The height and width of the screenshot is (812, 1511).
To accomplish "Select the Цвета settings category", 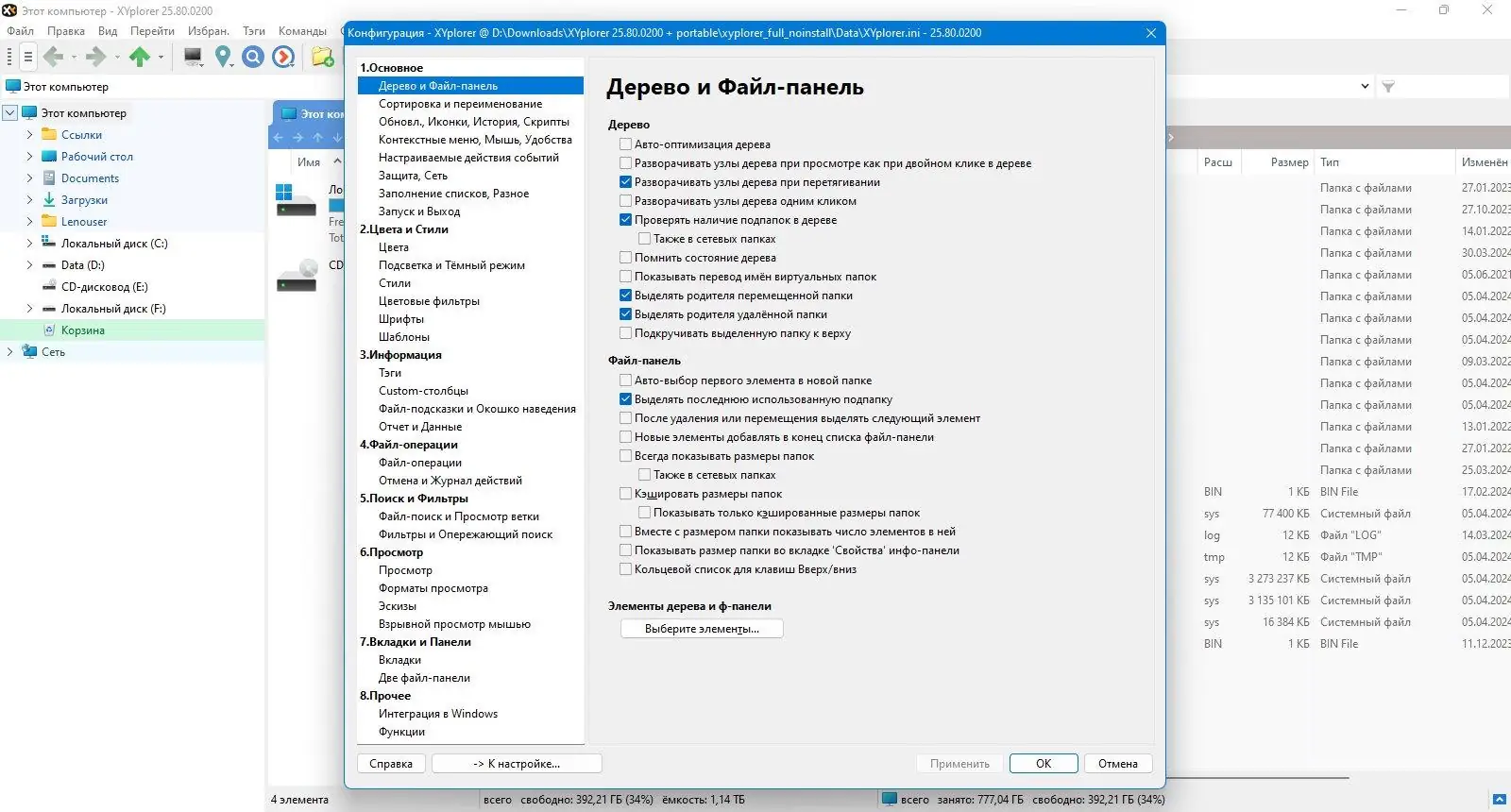I will point(394,247).
